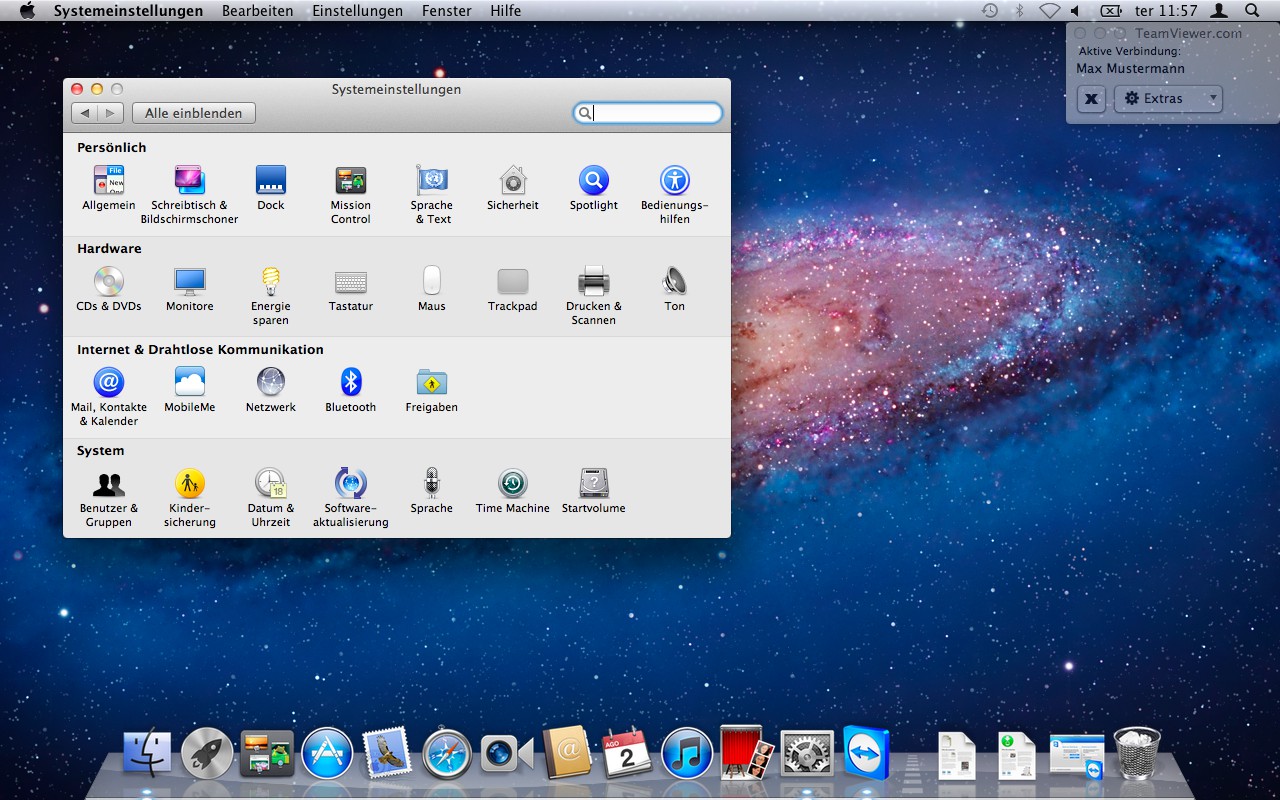The width and height of the screenshot is (1280, 800).
Task: Open the Fenster menu
Action: (x=447, y=11)
